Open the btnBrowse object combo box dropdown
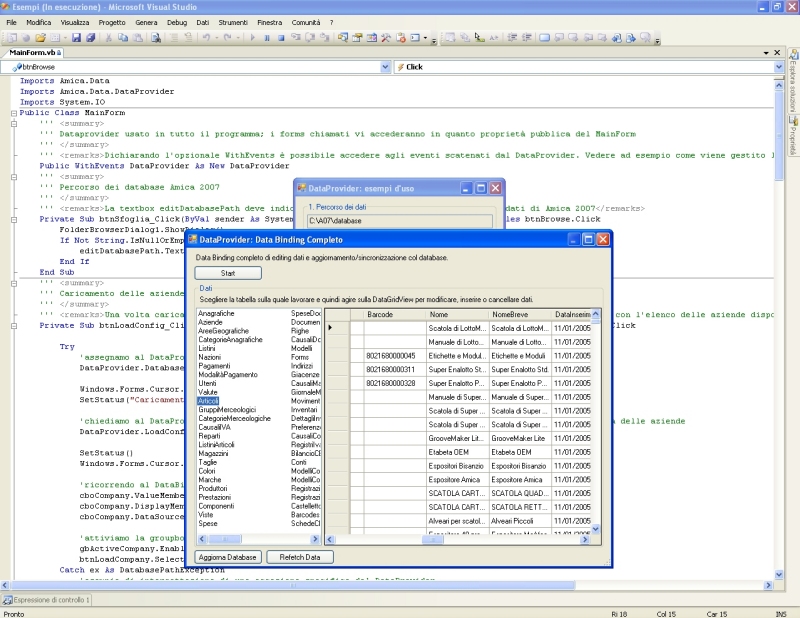This screenshot has width=800, height=618. (x=385, y=67)
